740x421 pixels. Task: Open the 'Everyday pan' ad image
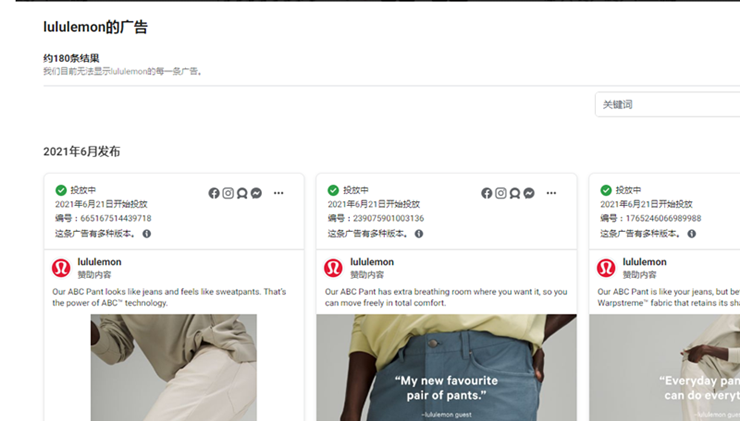pos(664,368)
